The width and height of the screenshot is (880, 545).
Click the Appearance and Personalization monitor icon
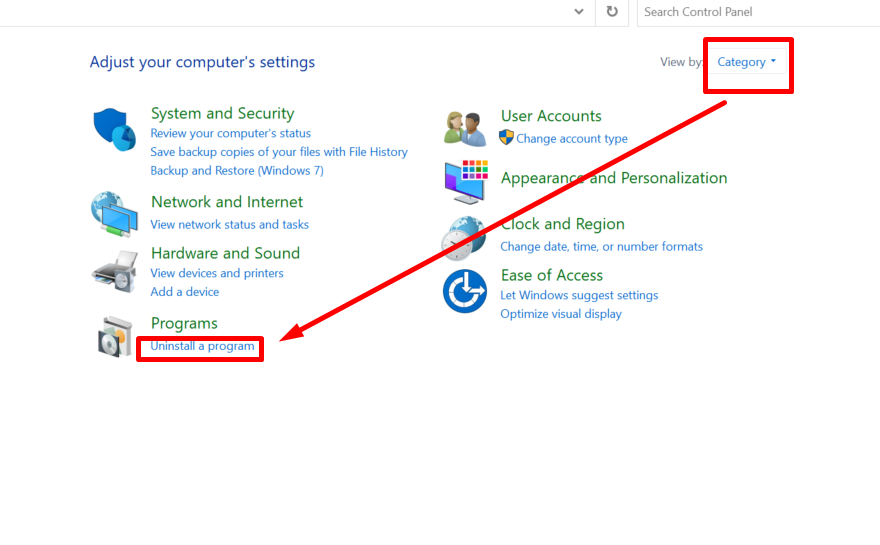click(466, 181)
